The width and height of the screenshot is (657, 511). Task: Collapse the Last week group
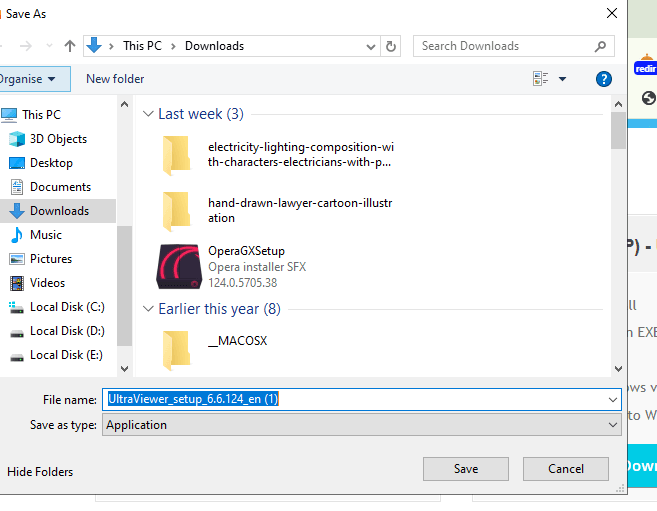[148, 114]
